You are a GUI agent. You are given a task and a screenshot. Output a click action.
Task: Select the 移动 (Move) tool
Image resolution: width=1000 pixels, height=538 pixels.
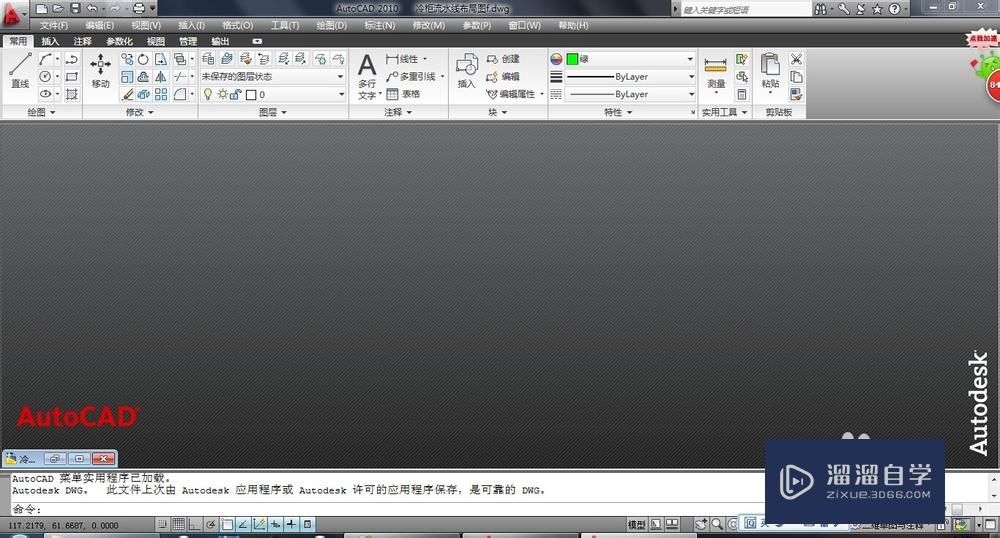click(101, 70)
